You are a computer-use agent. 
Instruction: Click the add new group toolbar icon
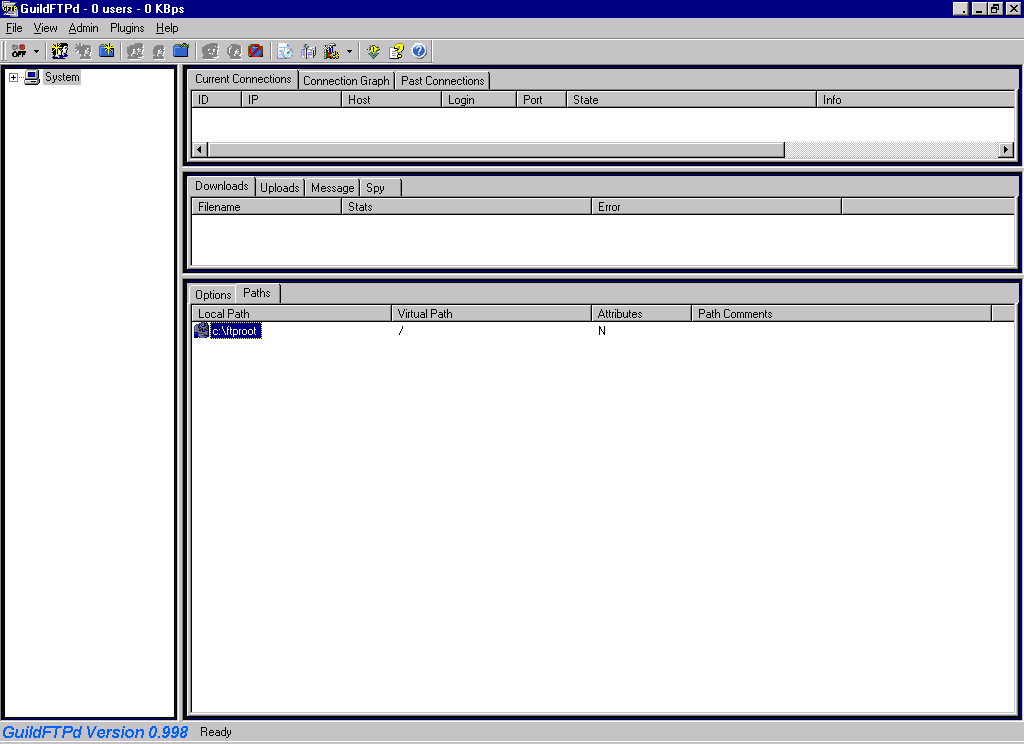(60, 51)
